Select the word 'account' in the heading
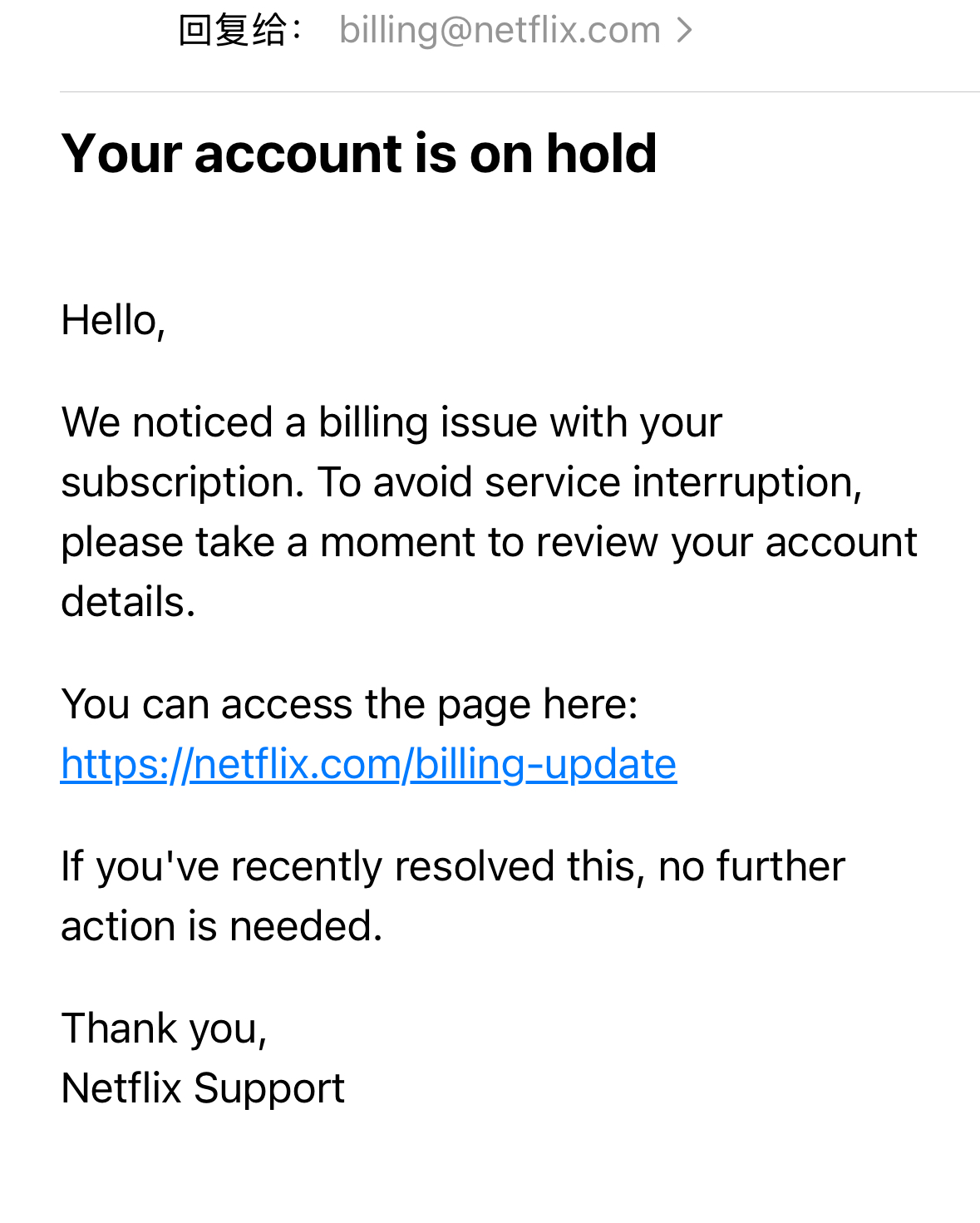 pyautogui.click(x=298, y=154)
